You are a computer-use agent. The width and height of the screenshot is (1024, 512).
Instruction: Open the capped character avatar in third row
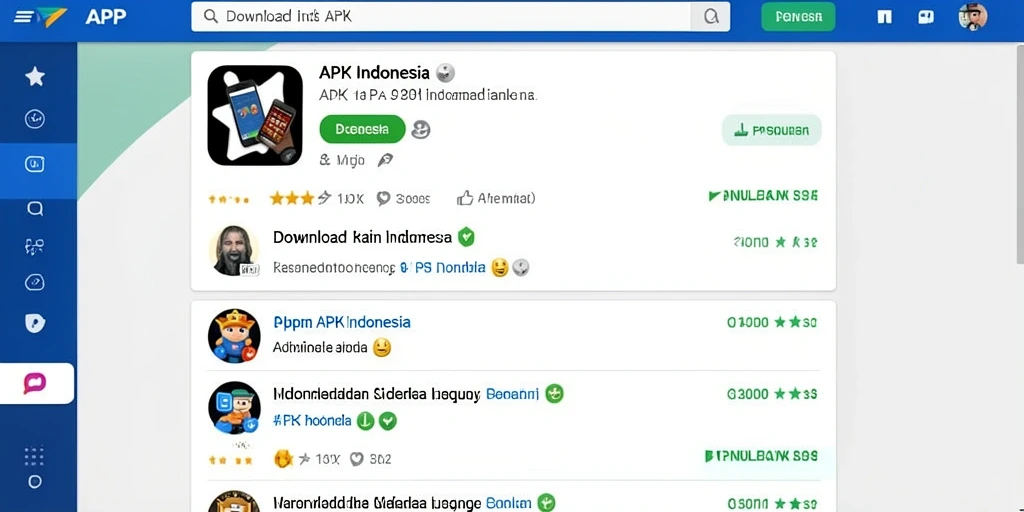234,408
